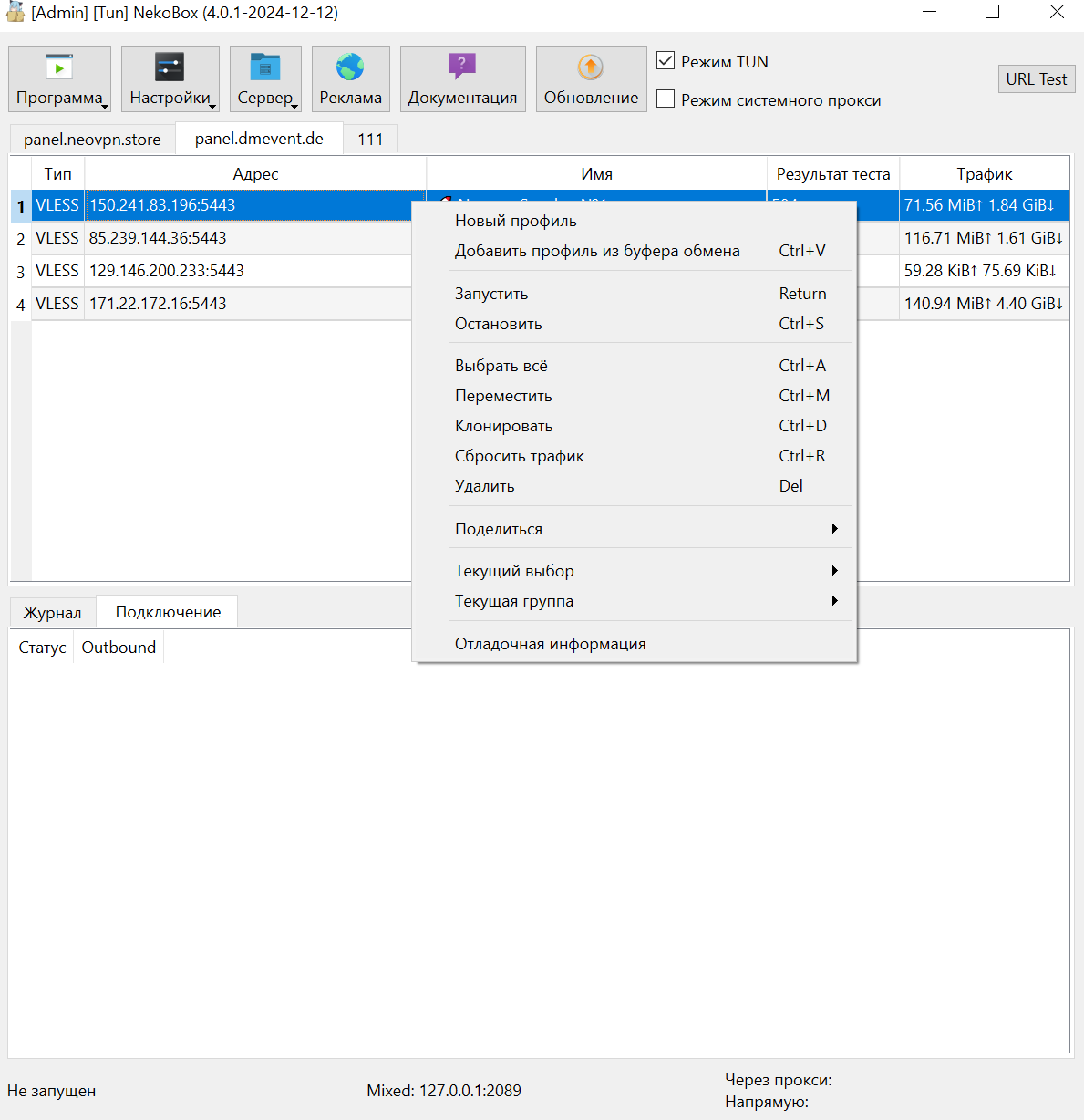
Task: Sort by the Тип column header
Action: coord(57,174)
